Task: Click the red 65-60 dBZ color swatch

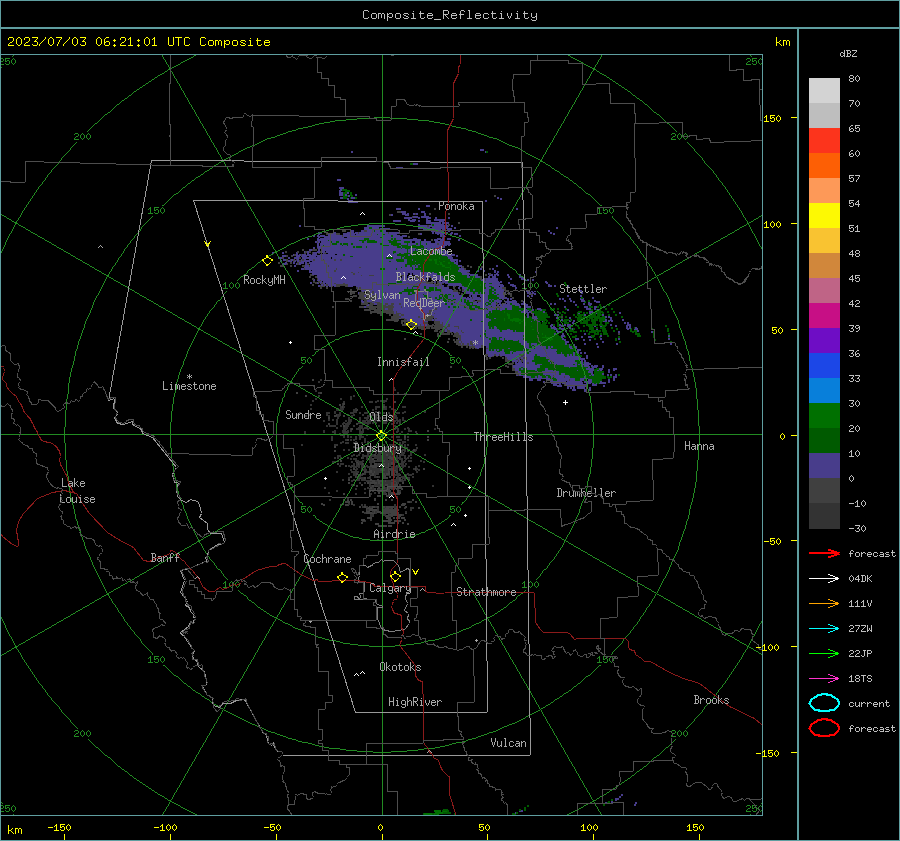Action: (x=824, y=141)
